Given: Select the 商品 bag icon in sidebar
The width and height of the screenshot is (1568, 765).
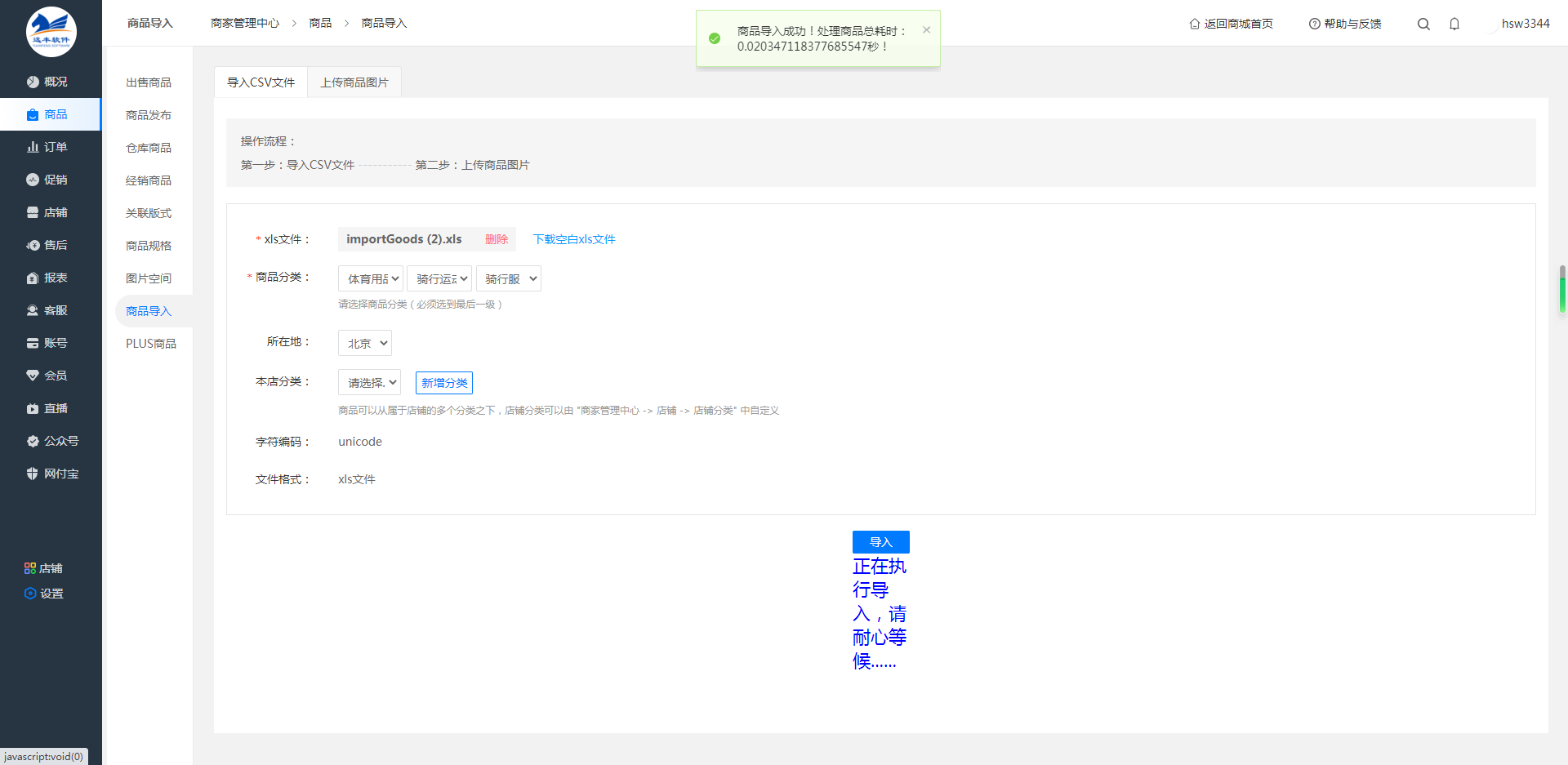Looking at the screenshot, I should [33, 114].
